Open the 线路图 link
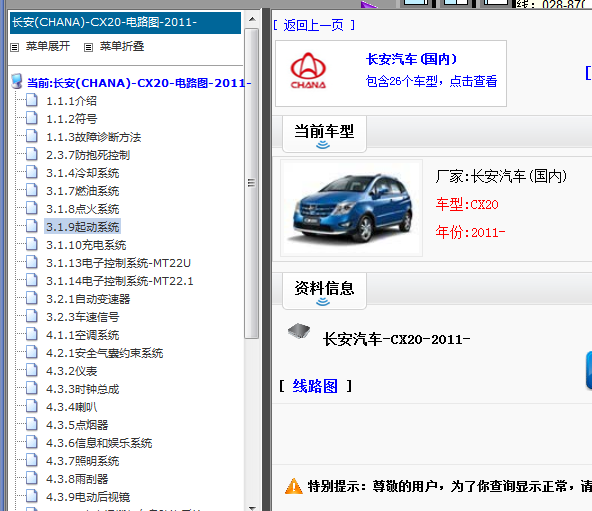The image size is (592, 511). click(x=315, y=386)
